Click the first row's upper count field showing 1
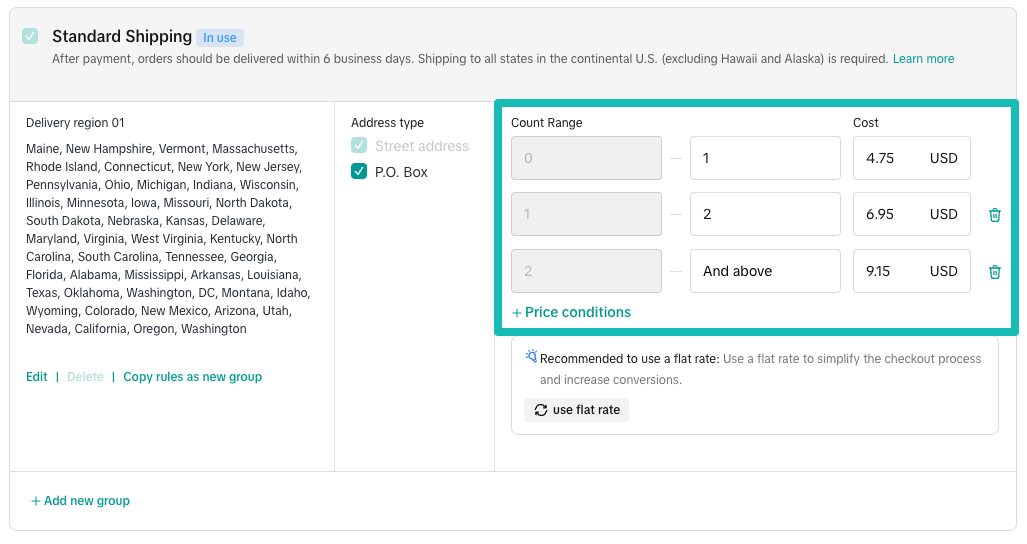 [x=764, y=158]
